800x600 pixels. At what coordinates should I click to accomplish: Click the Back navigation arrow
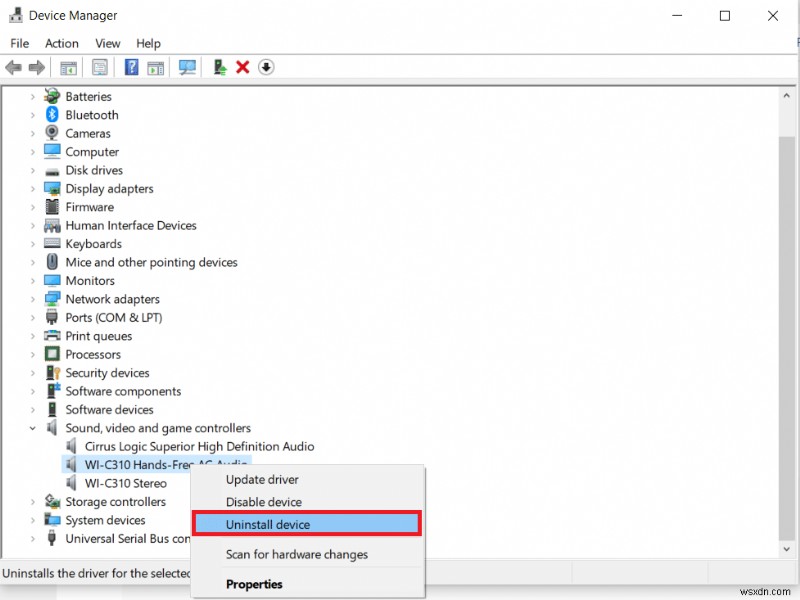coord(13,67)
